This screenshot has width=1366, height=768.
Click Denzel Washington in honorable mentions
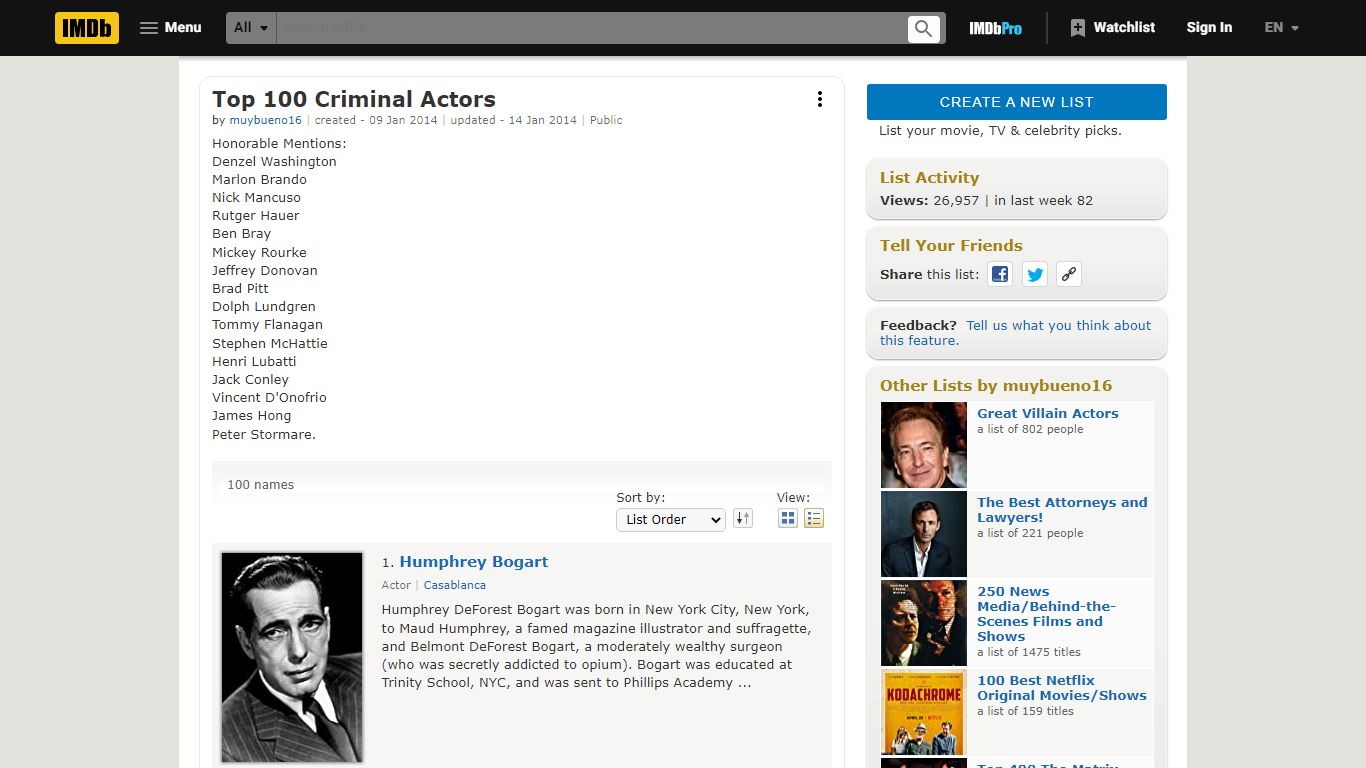click(x=274, y=161)
